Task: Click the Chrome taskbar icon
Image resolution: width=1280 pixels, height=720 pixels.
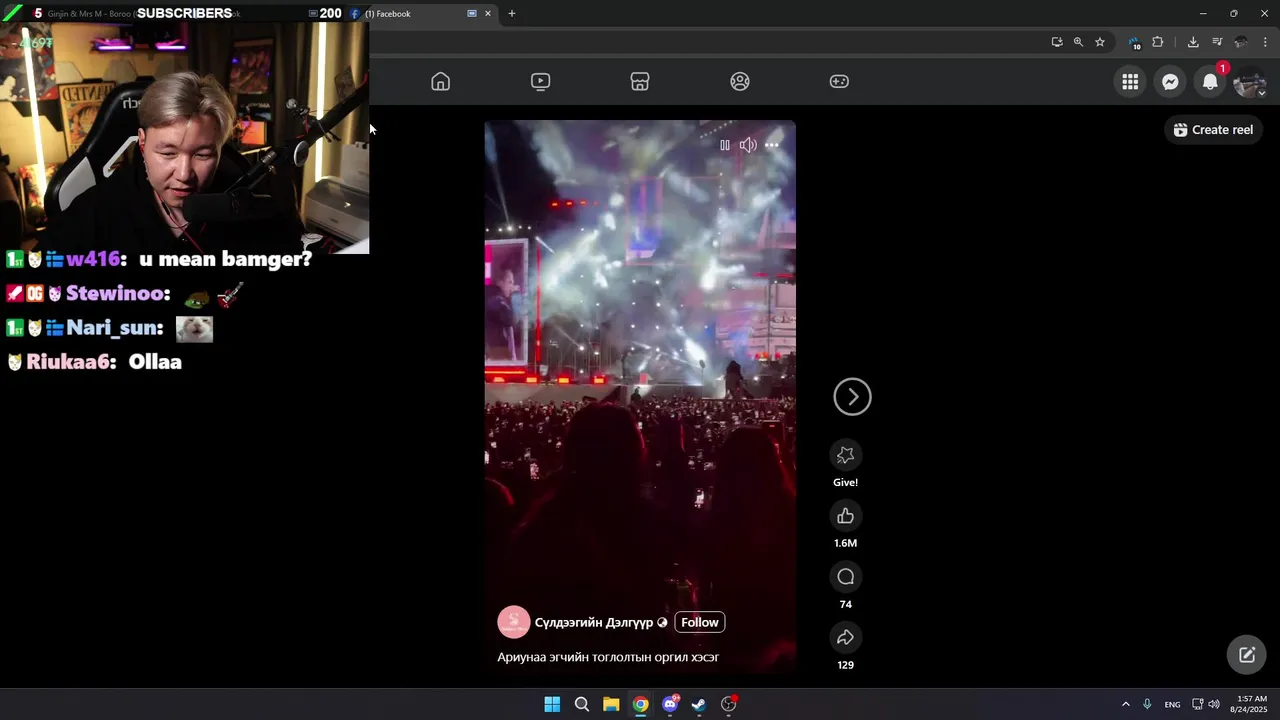Action: point(640,704)
